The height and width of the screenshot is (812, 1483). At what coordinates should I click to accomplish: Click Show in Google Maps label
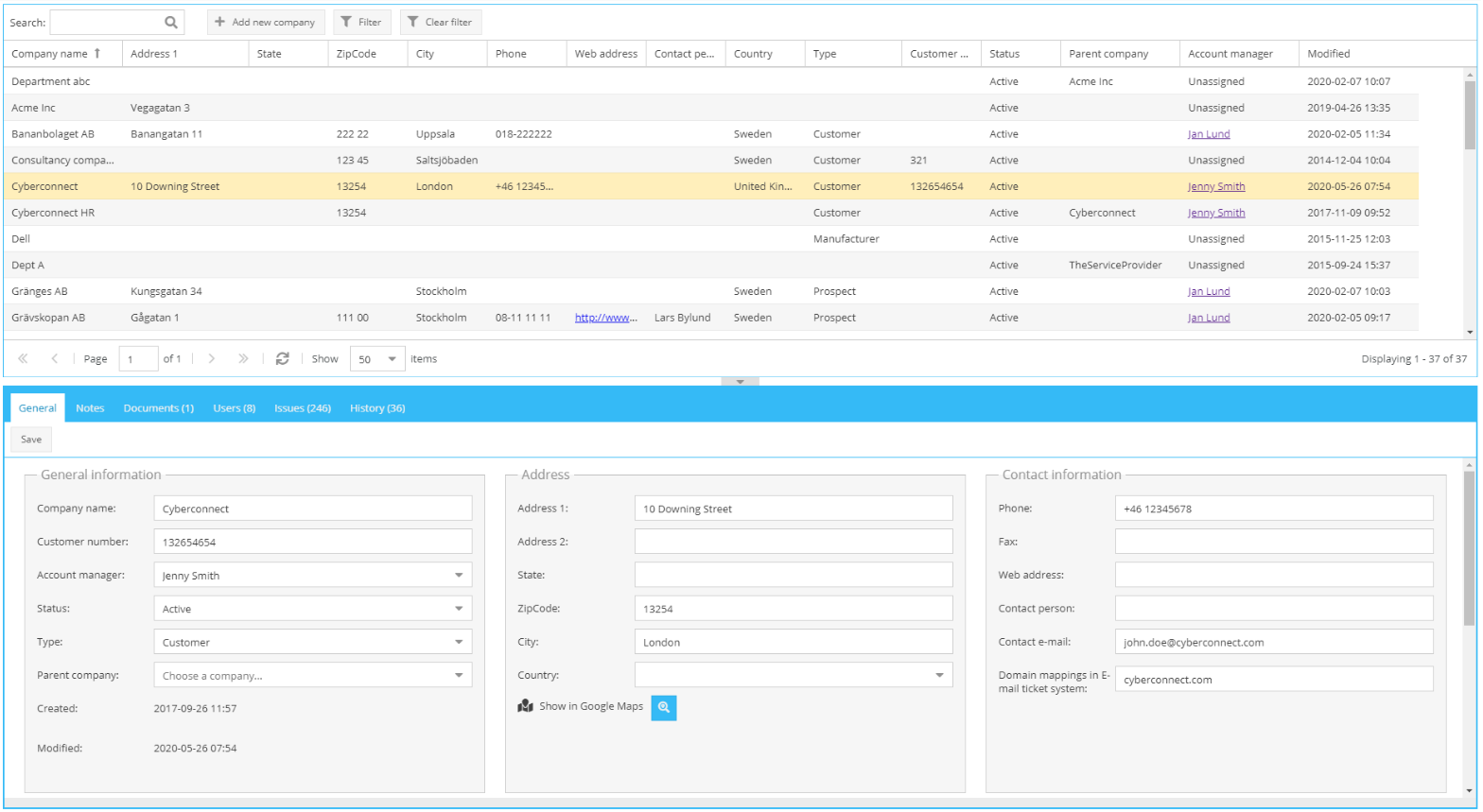tap(591, 706)
